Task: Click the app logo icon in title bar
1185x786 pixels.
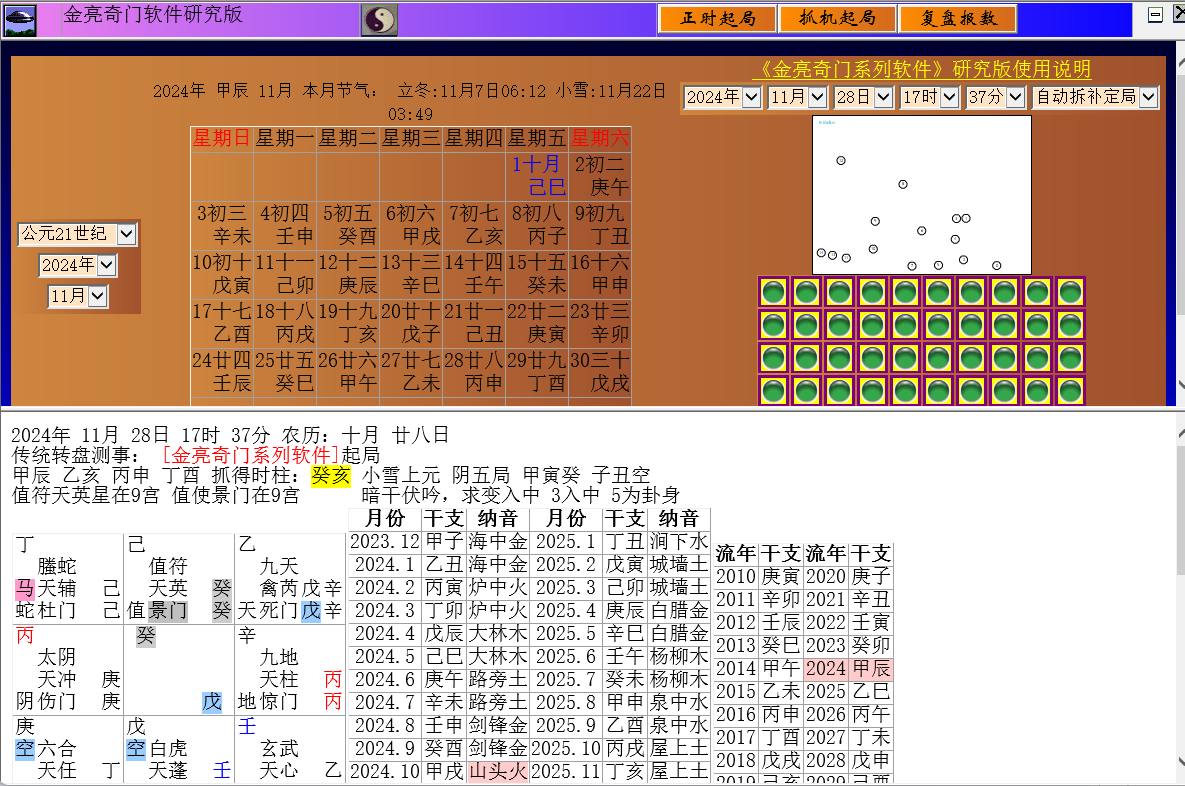Action: tap(20, 19)
